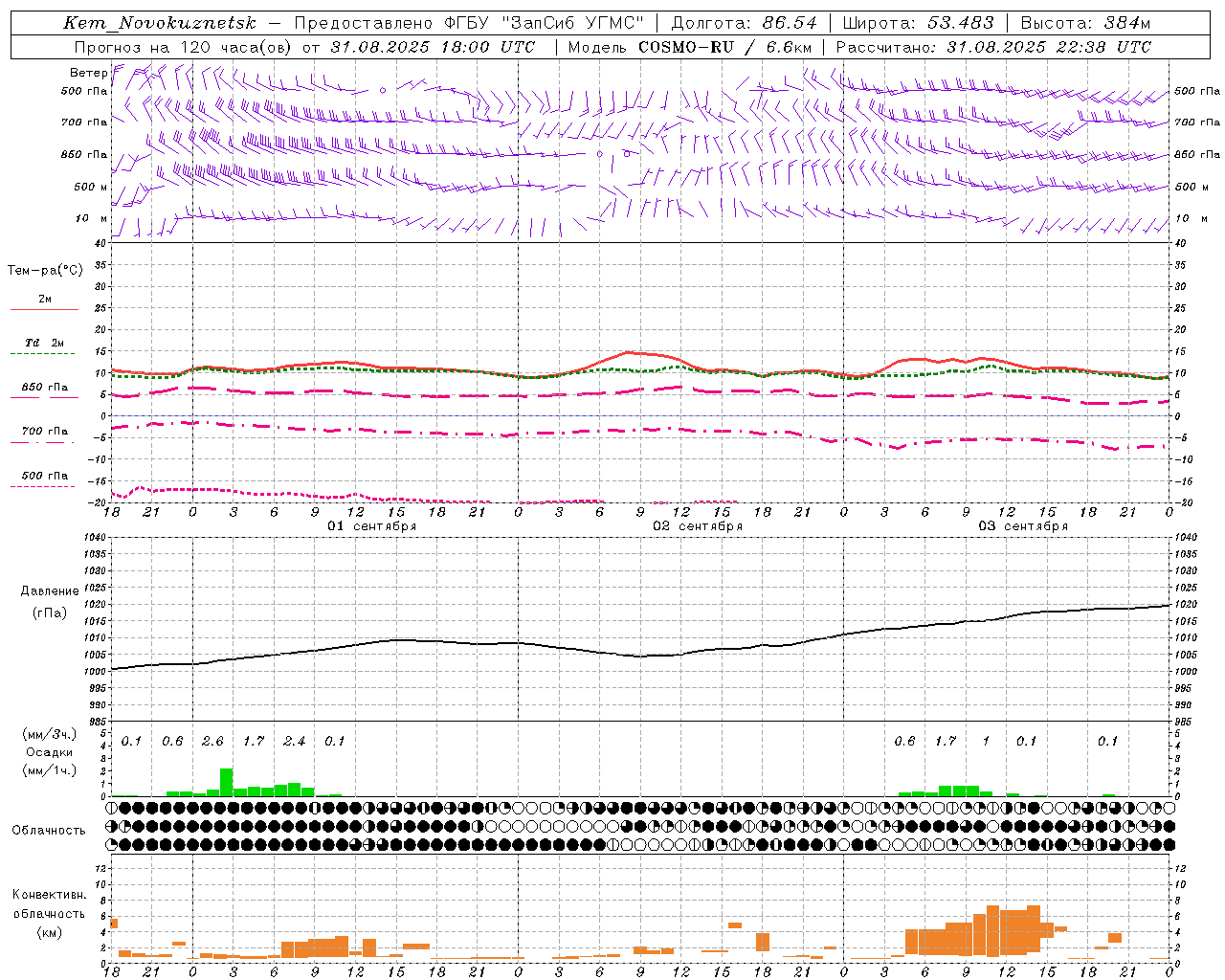Screen dimensions: 1225x980
Task: Click the '2.4' three-hour precipitation total
Action: coord(294,741)
